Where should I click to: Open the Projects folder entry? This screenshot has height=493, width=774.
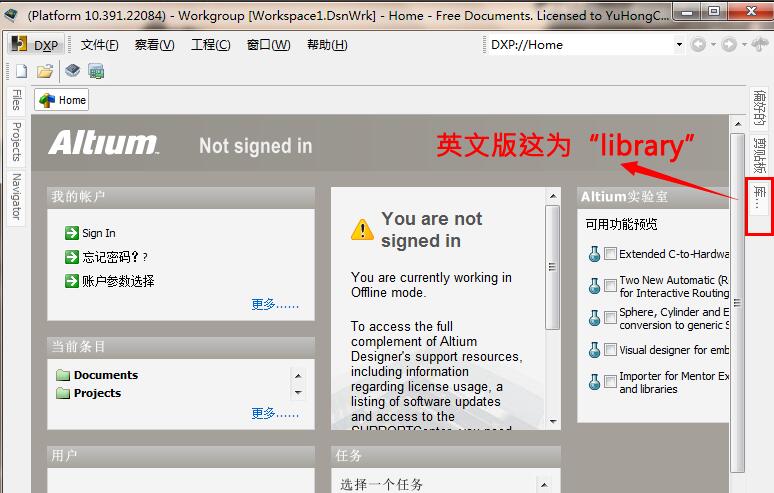click(x=97, y=393)
